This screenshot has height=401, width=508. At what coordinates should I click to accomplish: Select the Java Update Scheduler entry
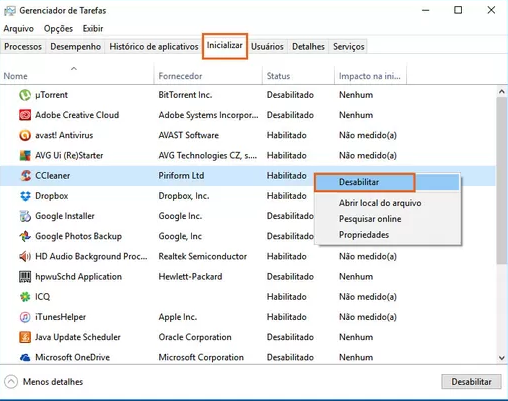point(78,337)
